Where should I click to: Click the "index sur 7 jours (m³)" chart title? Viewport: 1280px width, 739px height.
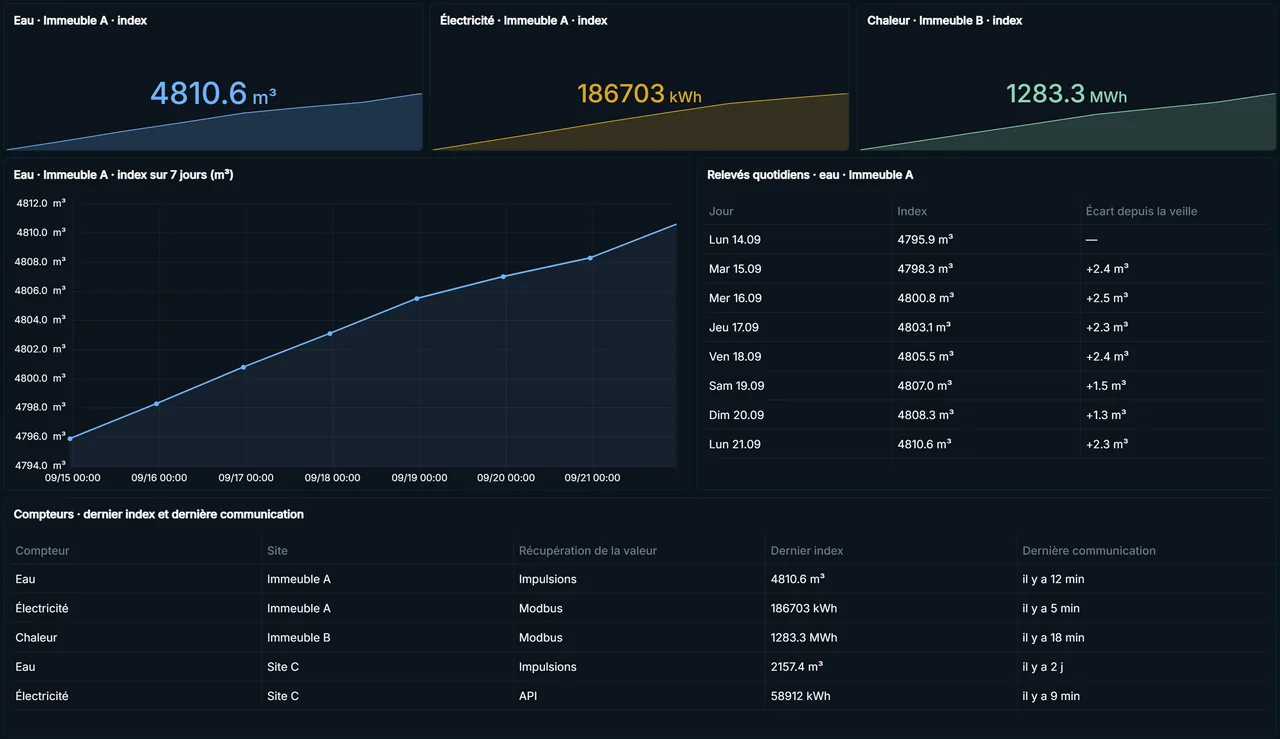pyautogui.click(x=123, y=174)
